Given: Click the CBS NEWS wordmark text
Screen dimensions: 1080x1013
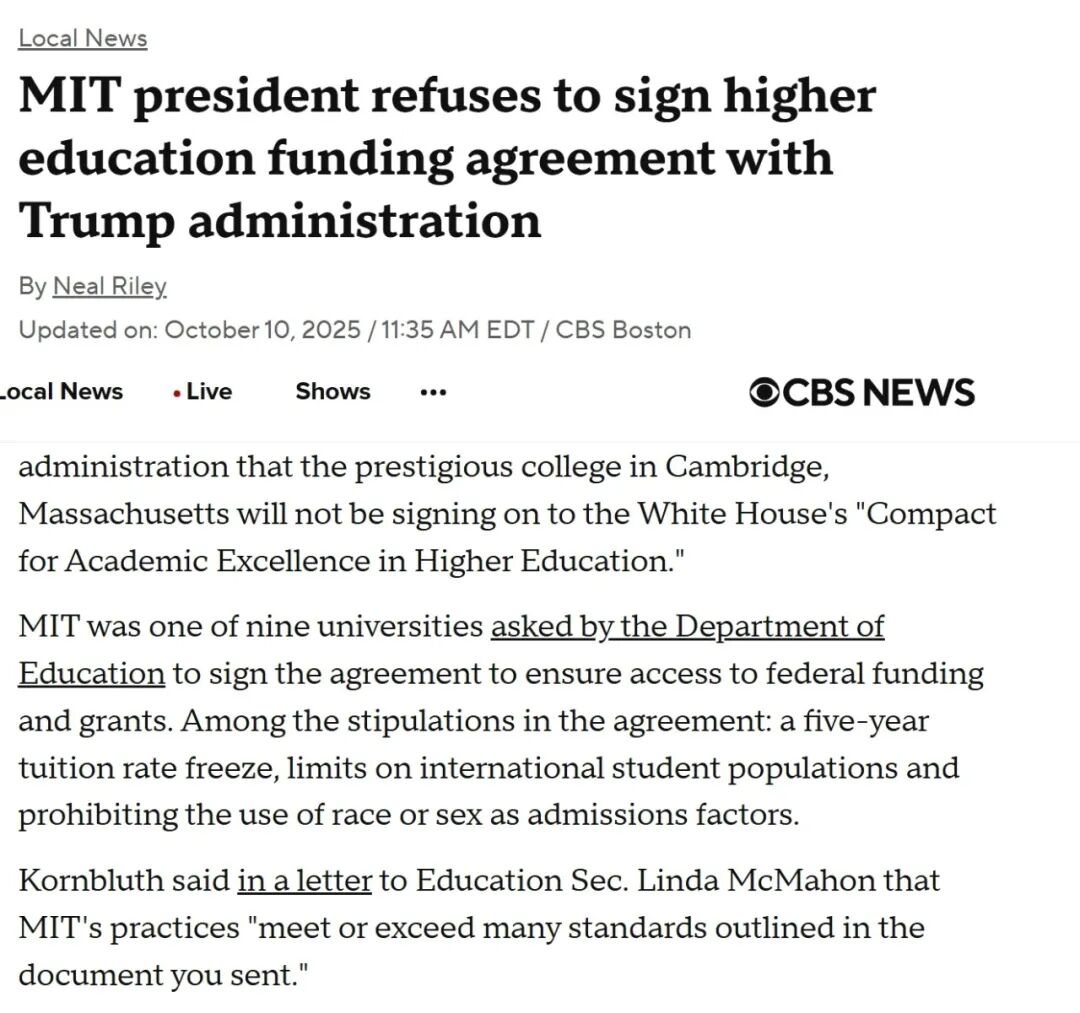Looking at the screenshot, I should (877, 393).
